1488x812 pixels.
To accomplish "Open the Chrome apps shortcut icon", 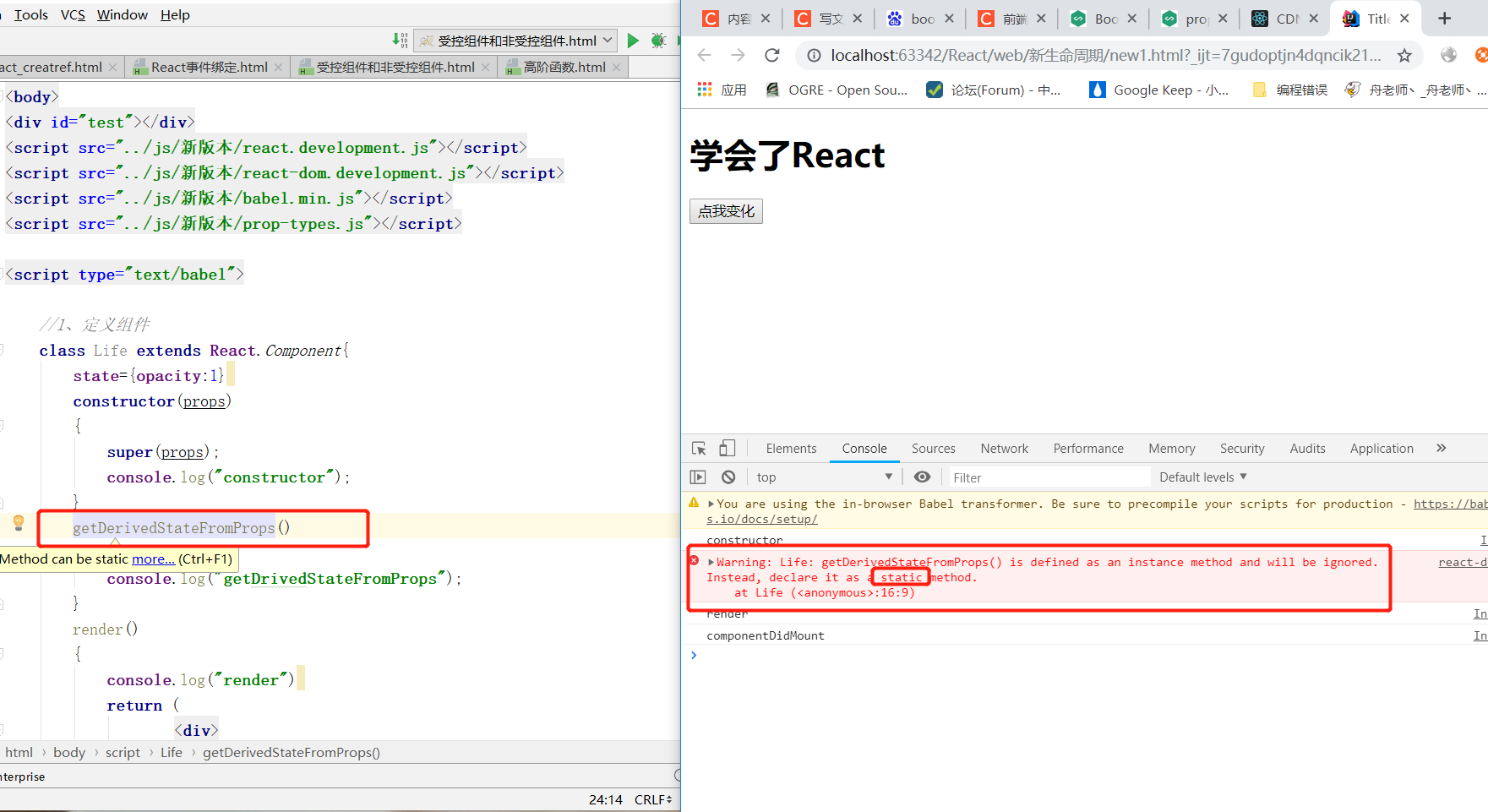I will [x=705, y=90].
